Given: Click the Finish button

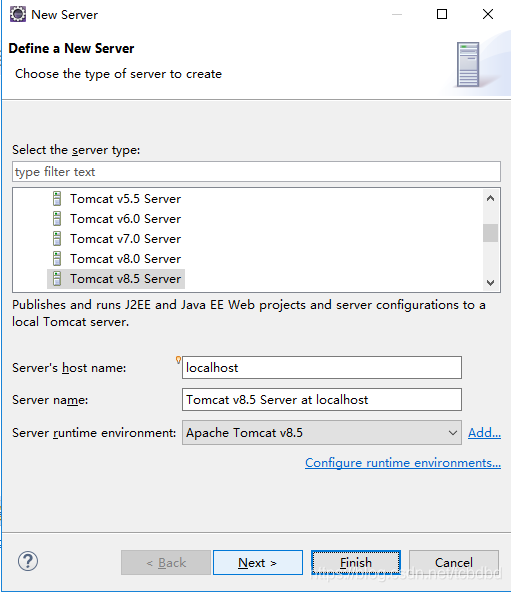Looking at the screenshot, I should point(356,563).
